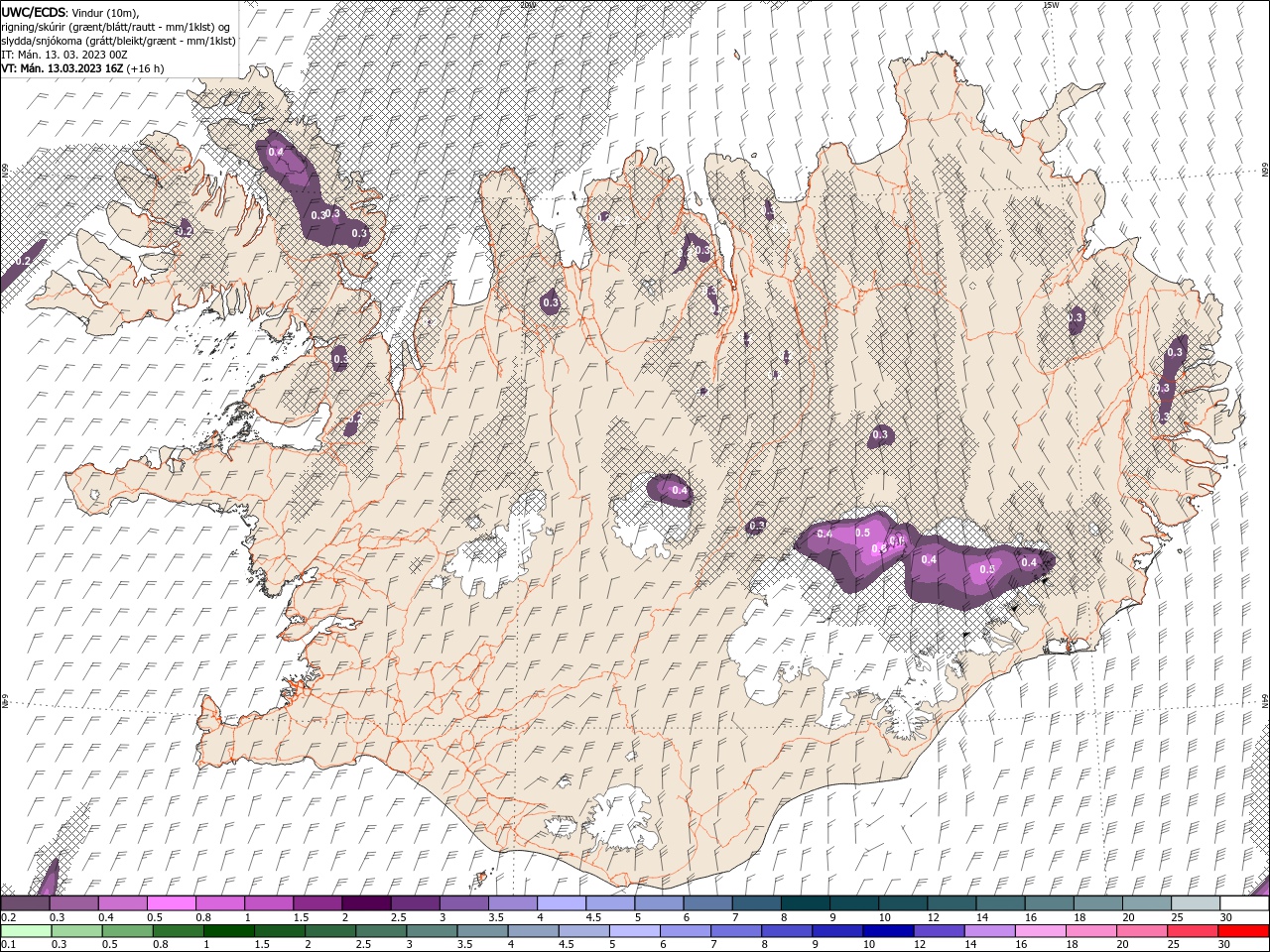Pick the darkest purple swatch labeled 2 in upper legend

pyautogui.click(x=365, y=903)
